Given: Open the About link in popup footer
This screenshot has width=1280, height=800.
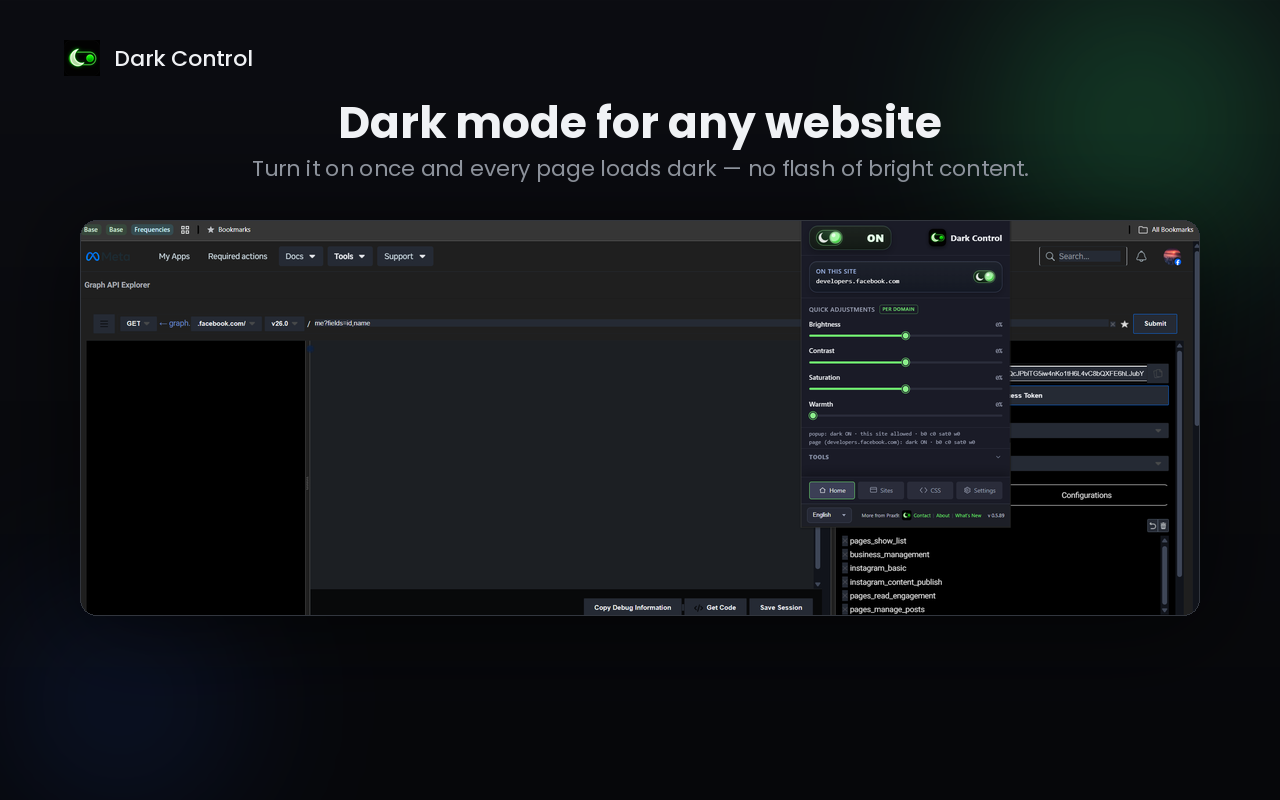Looking at the screenshot, I should click(x=943, y=516).
